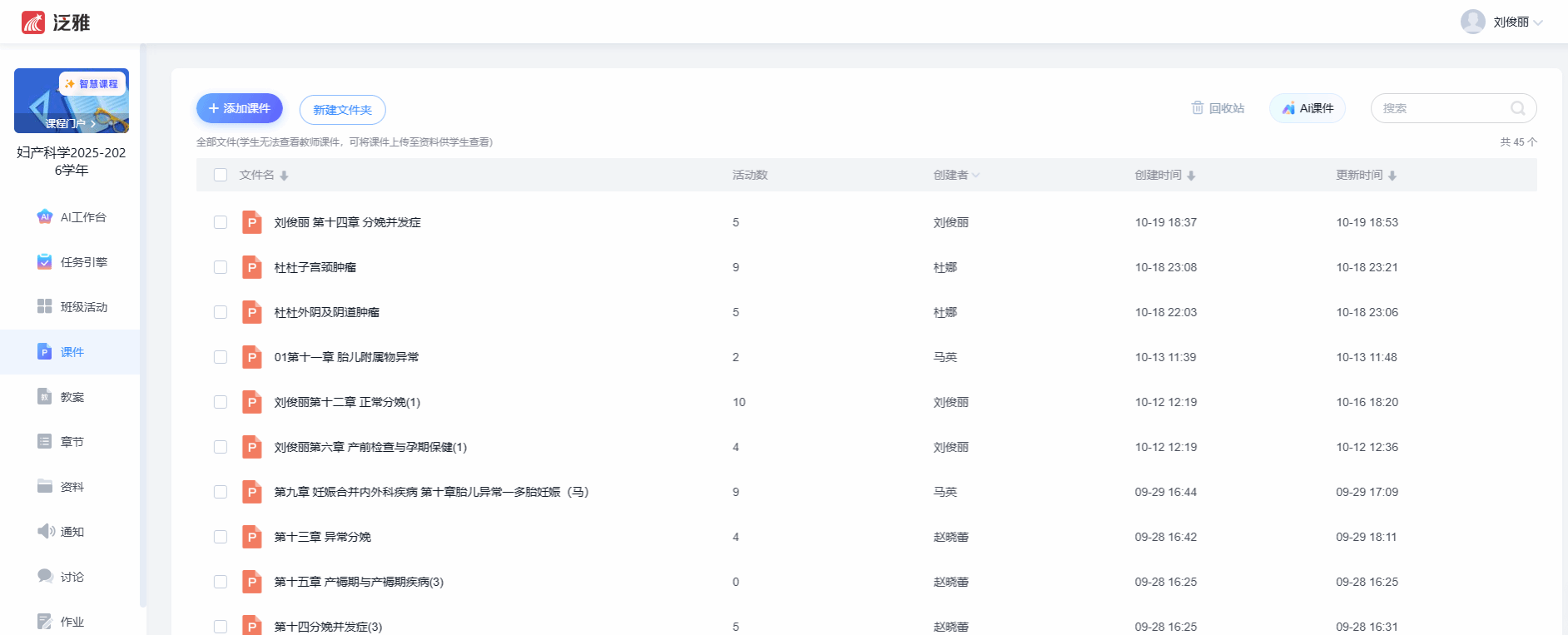Image resolution: width=1568 pixels, height=635 pixels.
Task: Go to 班级活动 grid icon
Action: (x=45, y=307)
